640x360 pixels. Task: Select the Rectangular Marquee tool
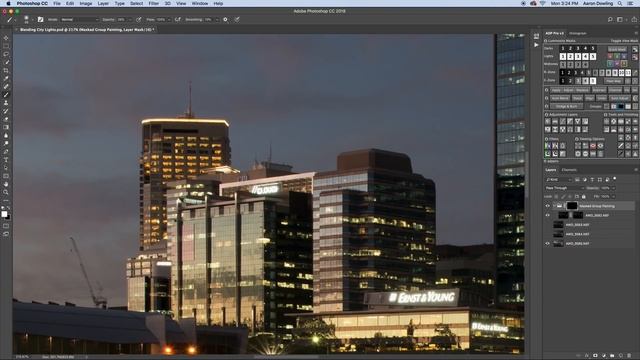click(6, 46)
